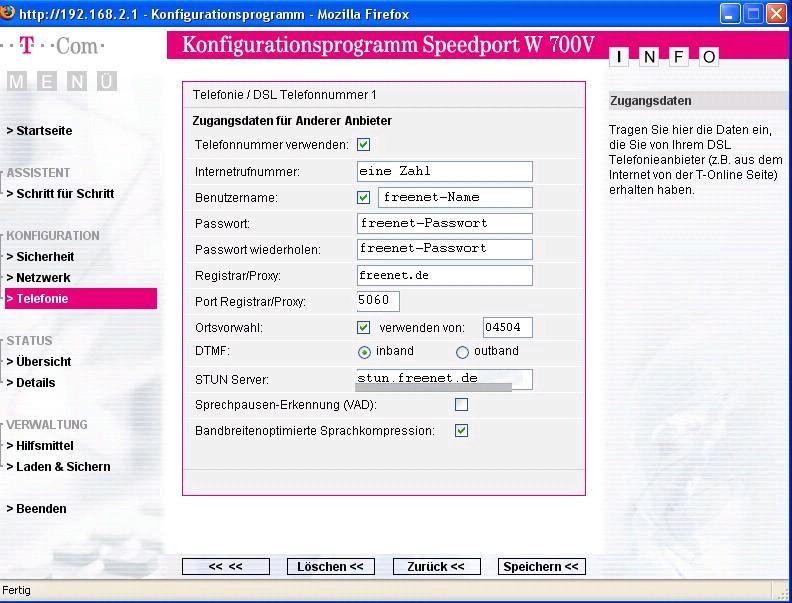Click the Ortsvorwahl number field
792x603 pixels.
coord(508,328)
